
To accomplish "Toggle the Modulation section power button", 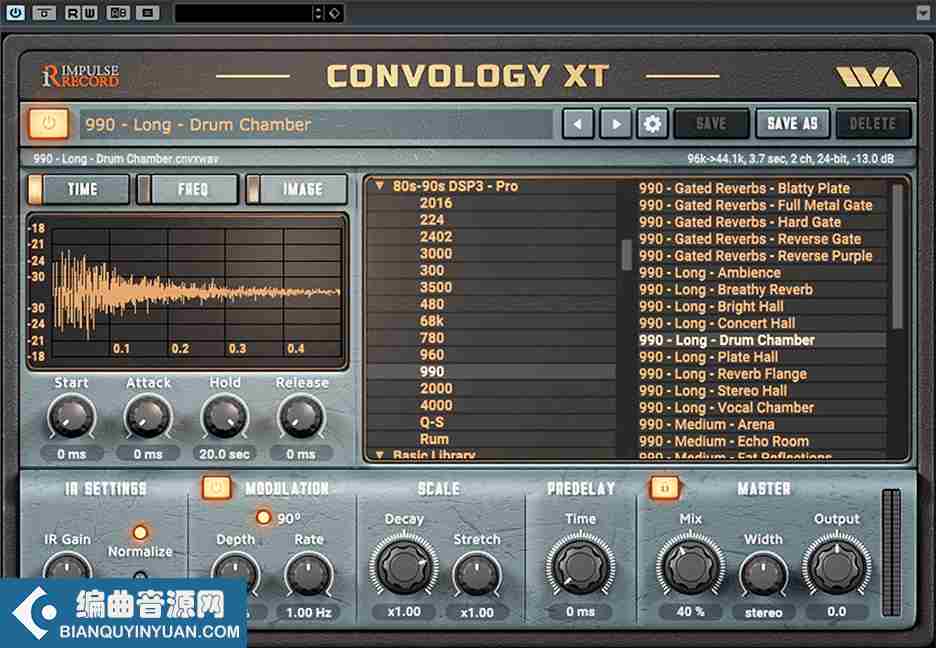I will click(x=217, y=487).
